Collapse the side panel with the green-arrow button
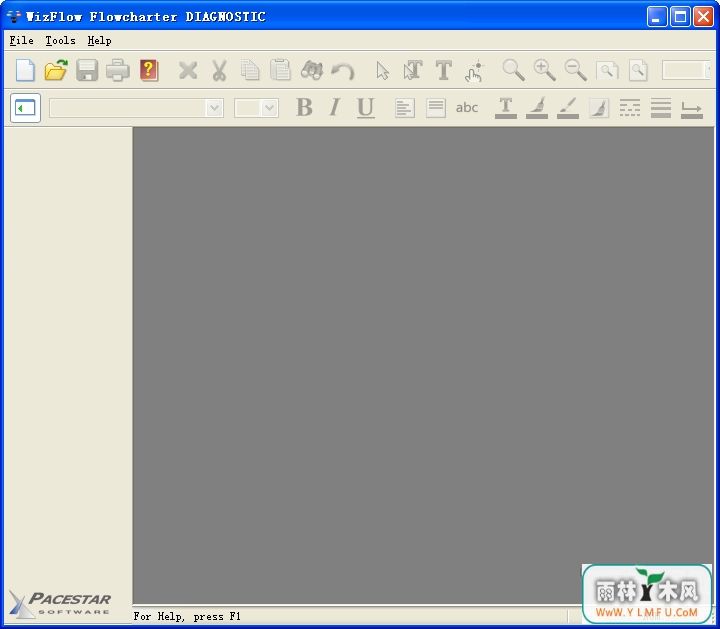 coord(25,108)
